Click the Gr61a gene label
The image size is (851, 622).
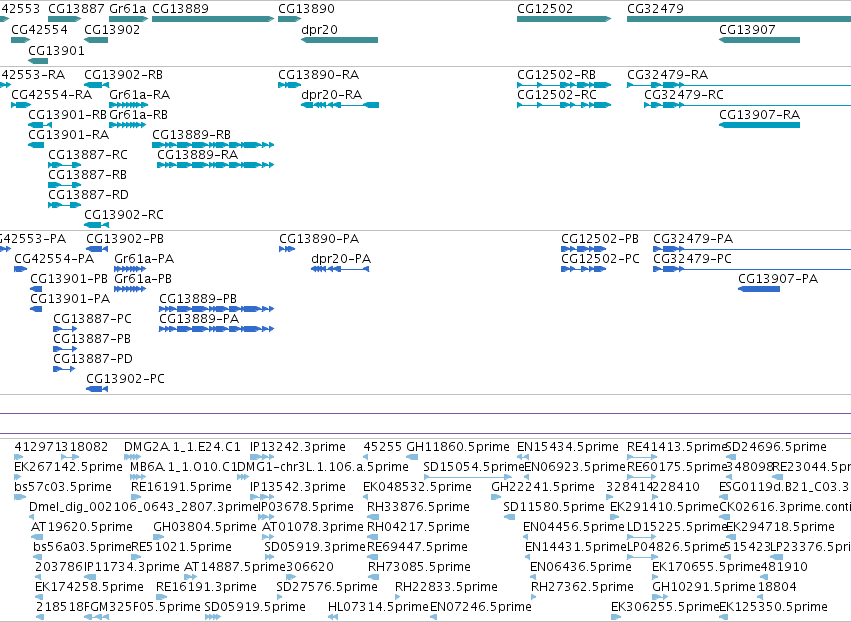click(128, 9)
